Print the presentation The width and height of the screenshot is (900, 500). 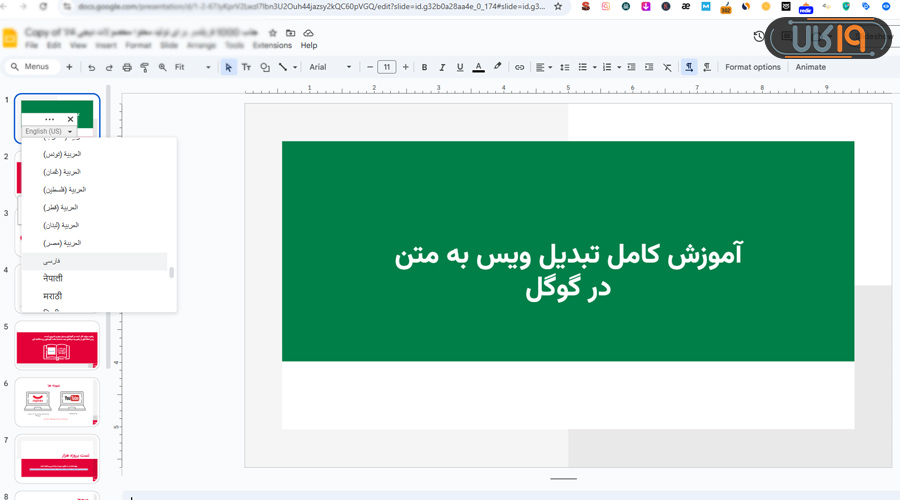[127, 67]
